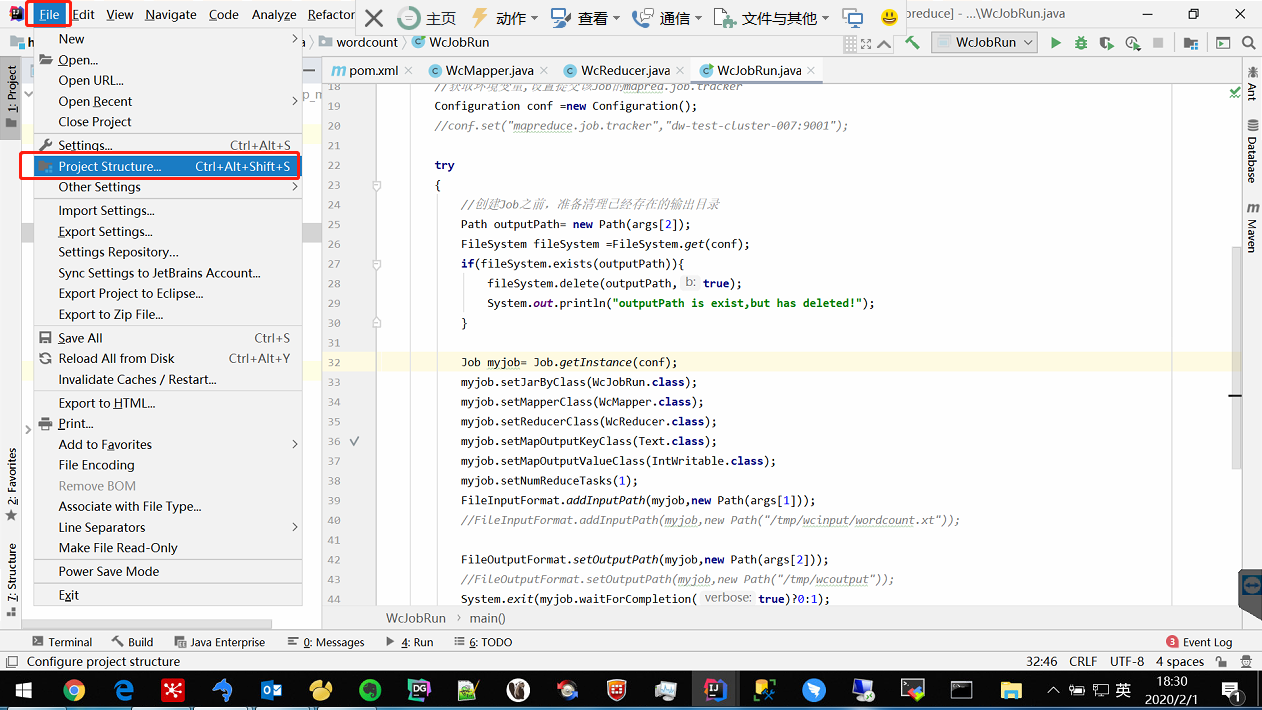Switch to WcReducer.java editor tab
Image resolution: width=1262 pixels, height=710 pixels.
pyautogui.click(x=624, y=70)
